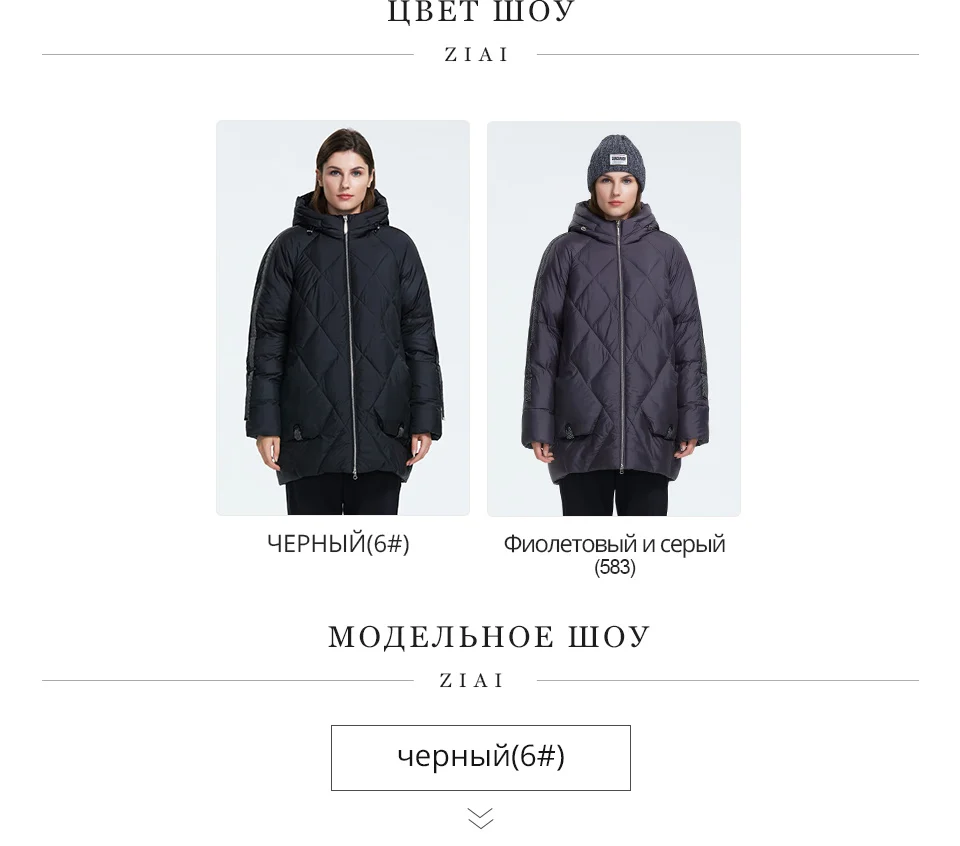
Task: Select the boxed черный(6#) button
Action: [x=481, y=758]
